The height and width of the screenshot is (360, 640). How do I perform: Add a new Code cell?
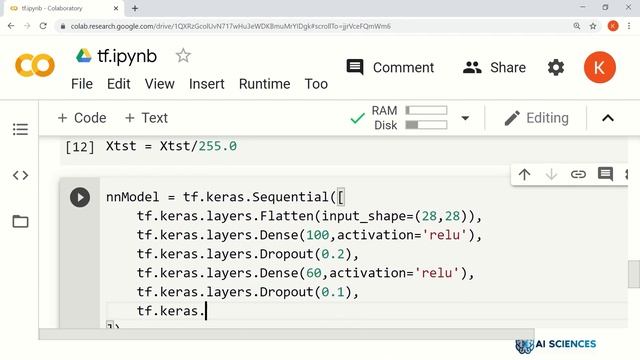82,118
